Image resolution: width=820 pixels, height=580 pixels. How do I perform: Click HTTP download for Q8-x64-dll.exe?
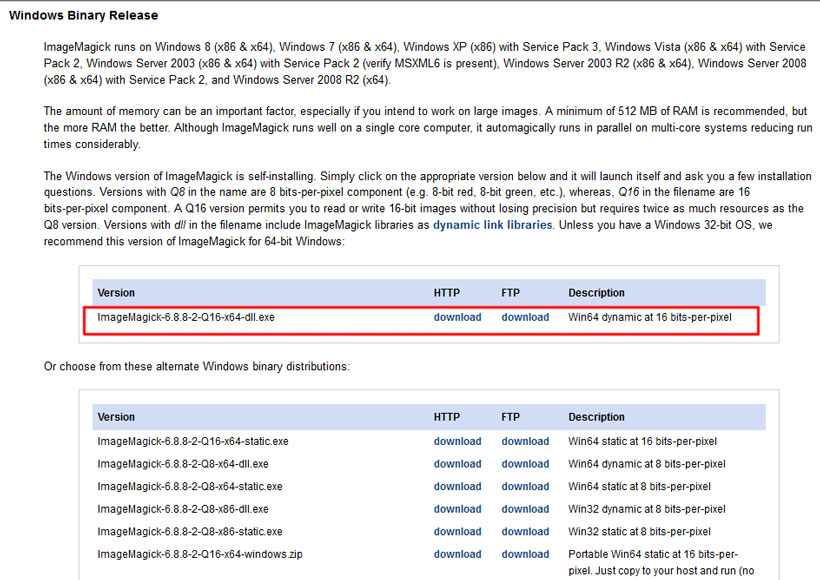pos(457,464)
